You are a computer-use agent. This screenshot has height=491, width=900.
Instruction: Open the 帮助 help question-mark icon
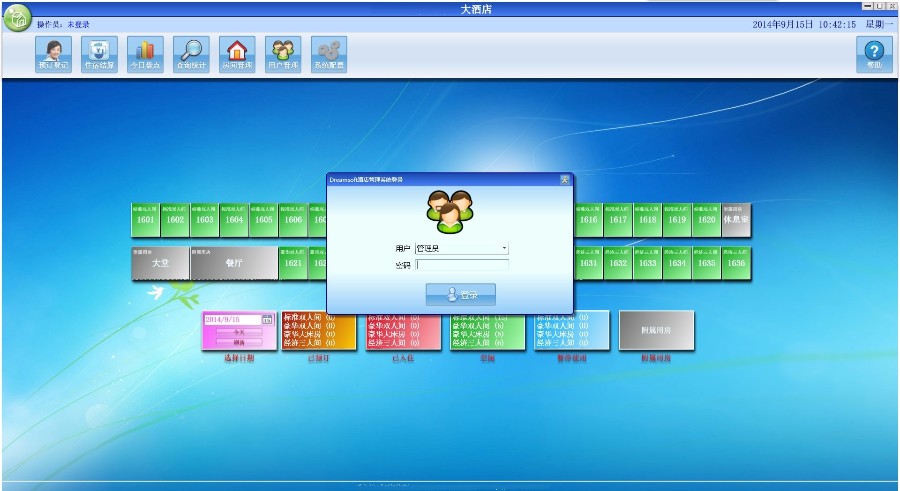pyautogui.click(x=874, y=55)
